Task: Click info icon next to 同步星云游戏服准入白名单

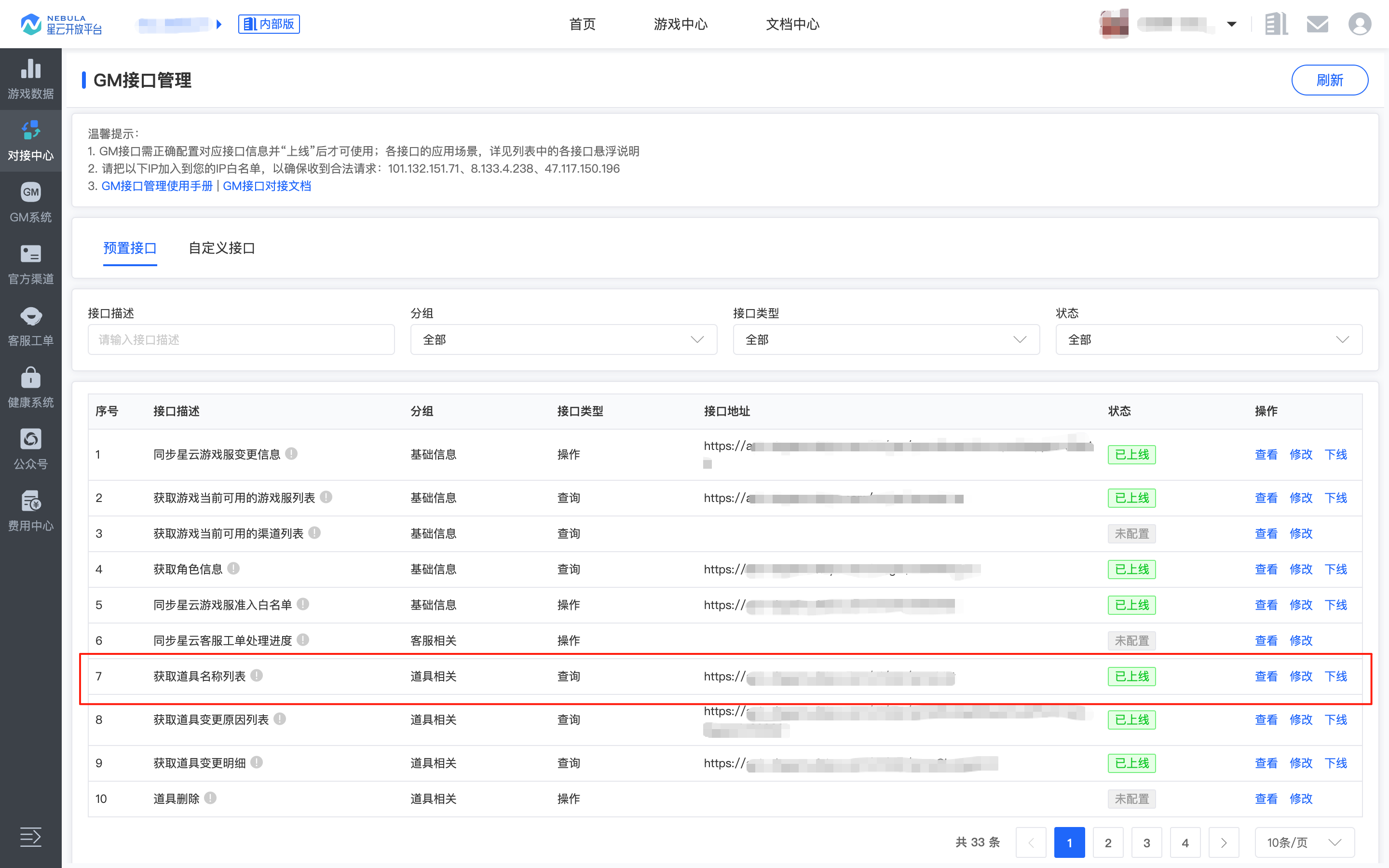Action: [303, 604]
